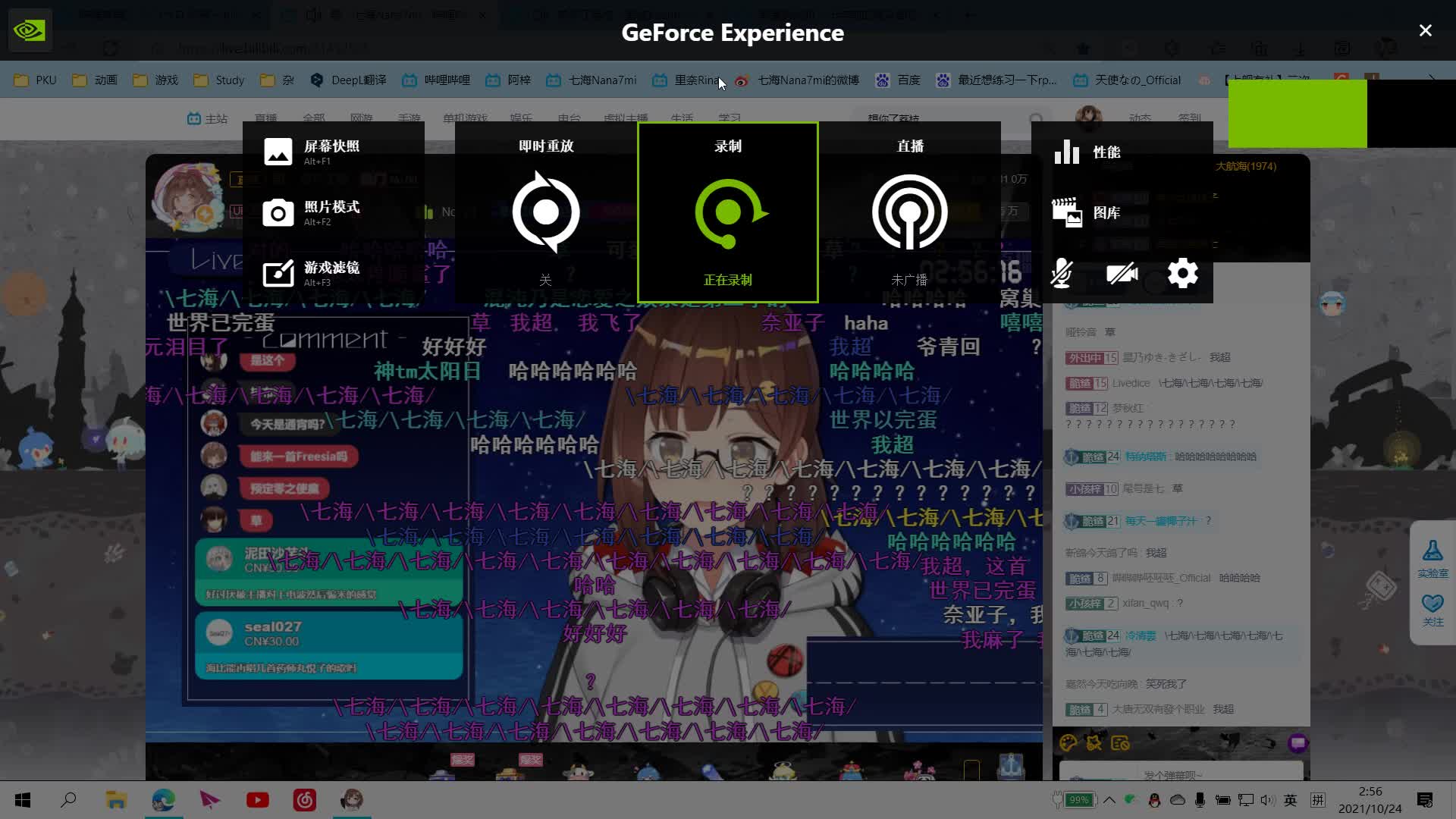Open NetEase Cloud Music on taskbar
This screenshot has width=1456, height=819.
tap(304, 800)
